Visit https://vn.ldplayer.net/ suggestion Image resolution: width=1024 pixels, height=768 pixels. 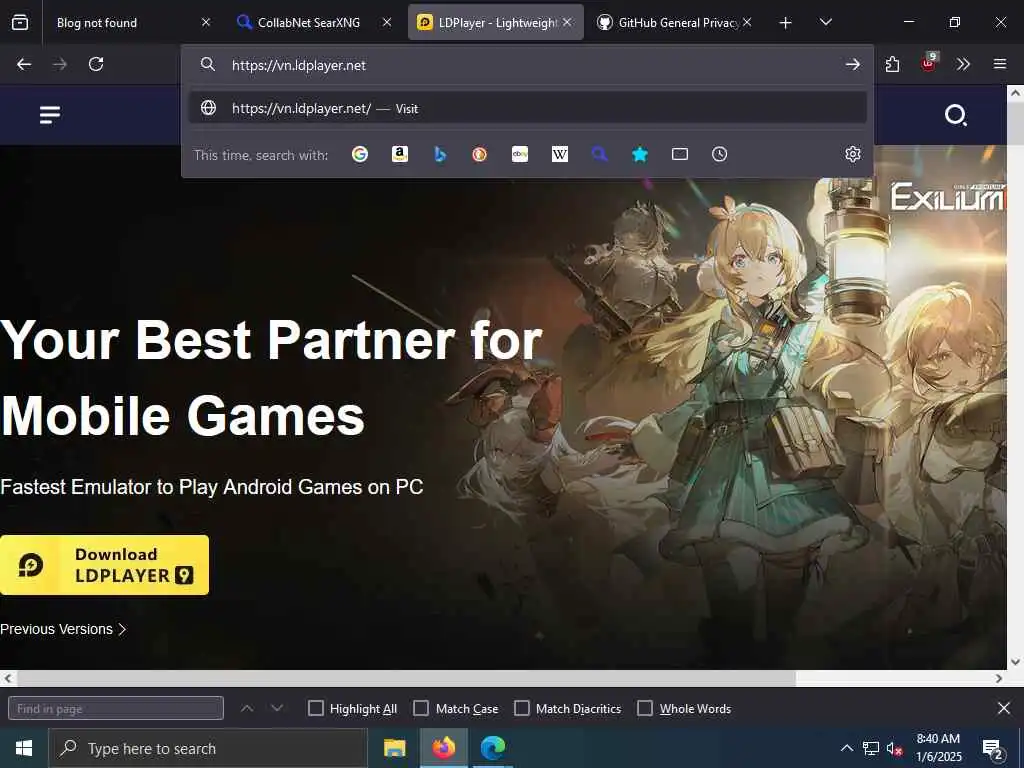point(528,108)
